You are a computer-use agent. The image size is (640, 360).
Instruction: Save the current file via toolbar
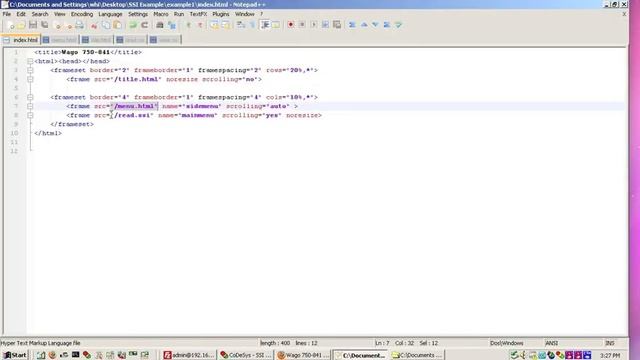[x=33, y=25]
